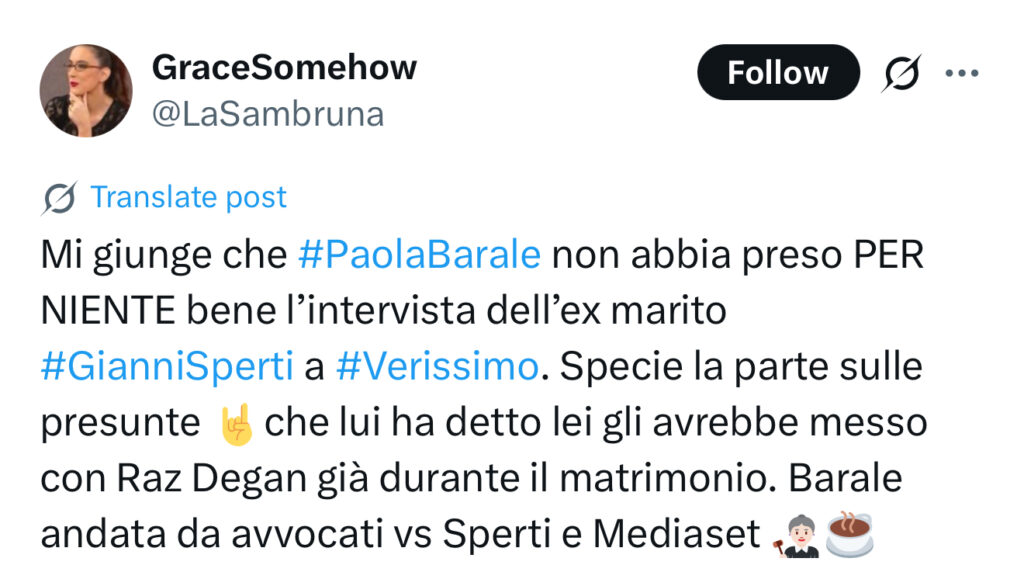Click the Grok icon left of Translate post

(x=60, y=198)
